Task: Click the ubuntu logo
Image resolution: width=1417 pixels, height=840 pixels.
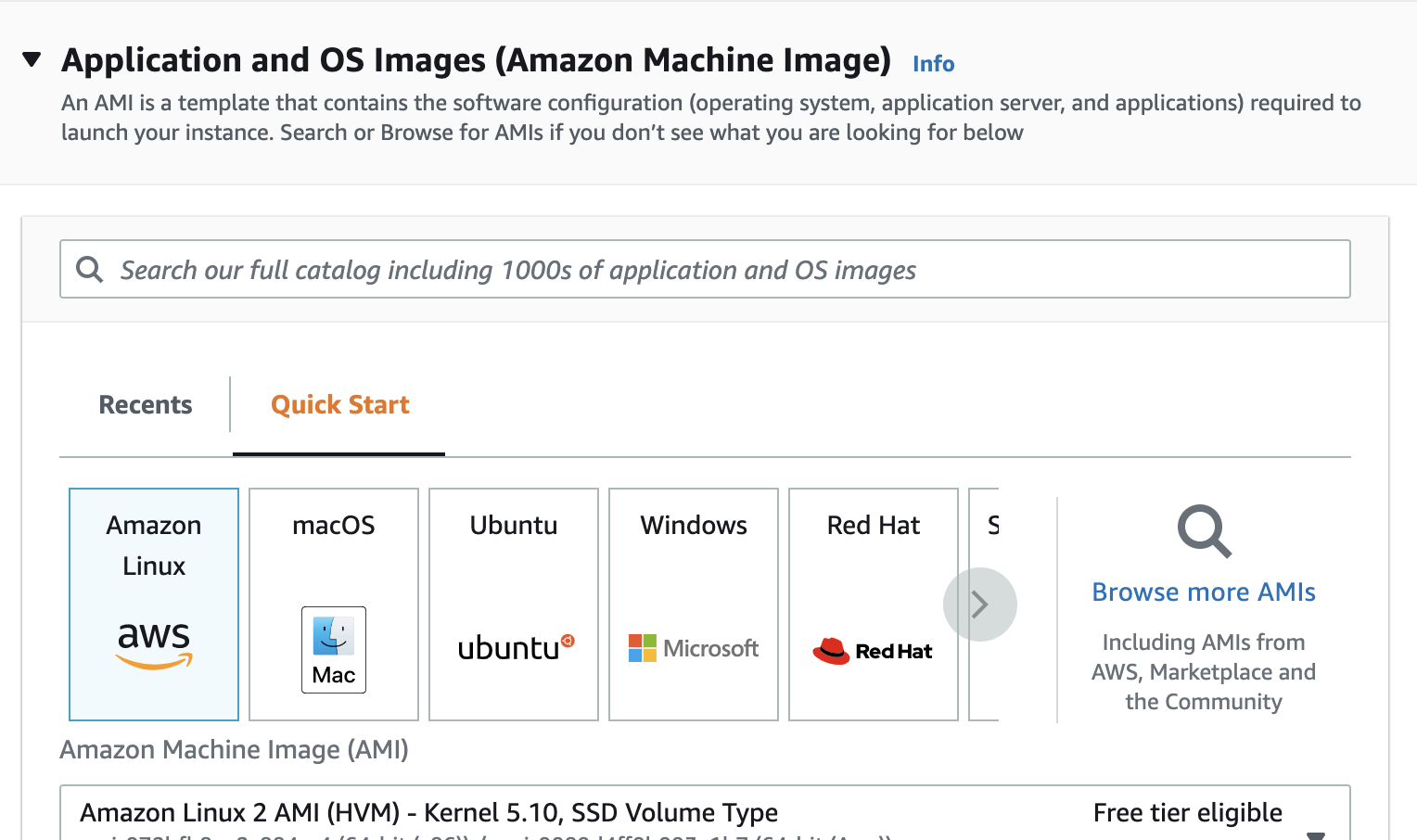Action: (516, 647)
